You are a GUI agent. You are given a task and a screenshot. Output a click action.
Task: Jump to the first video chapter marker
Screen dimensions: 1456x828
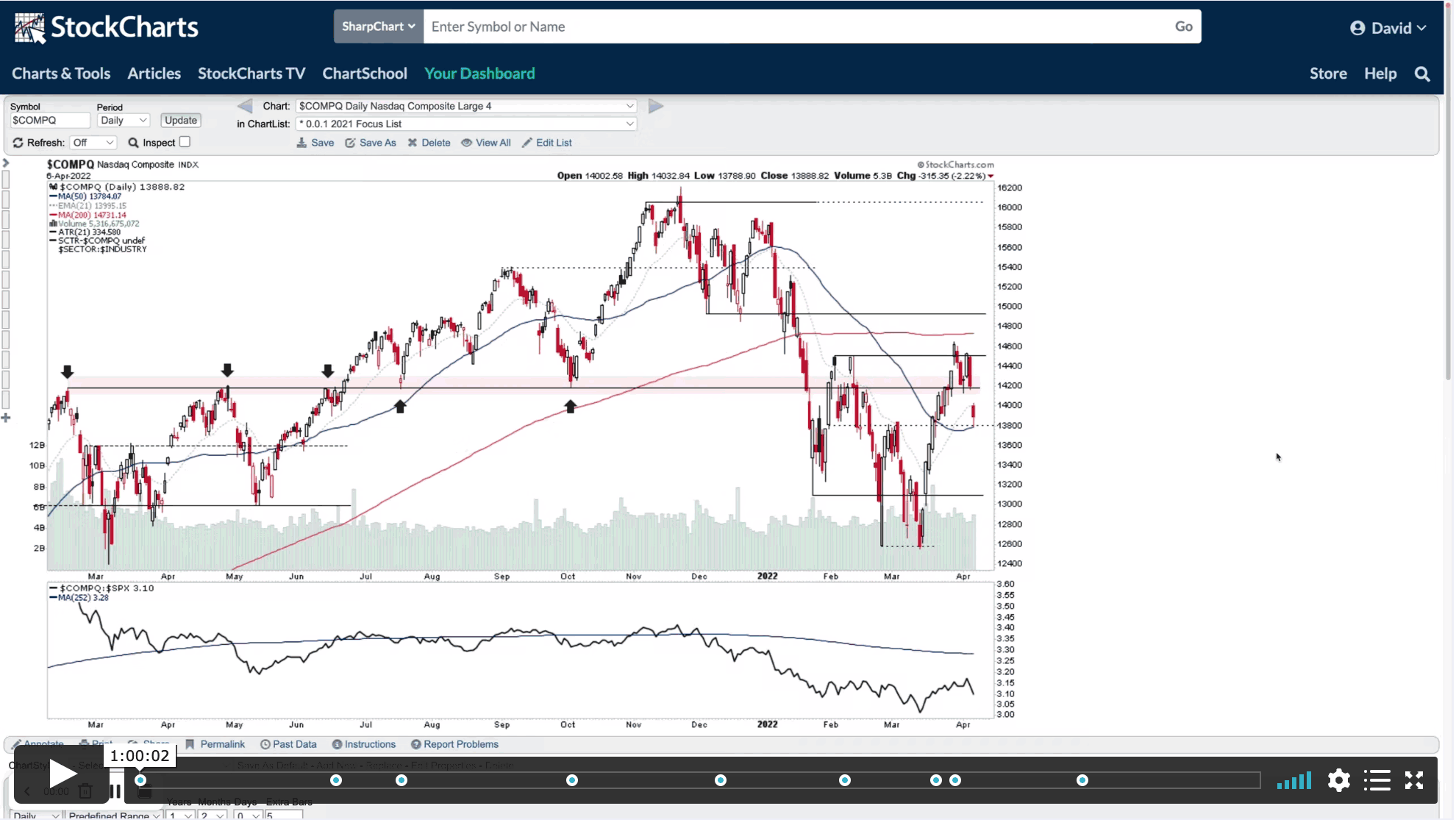[140, 781]
